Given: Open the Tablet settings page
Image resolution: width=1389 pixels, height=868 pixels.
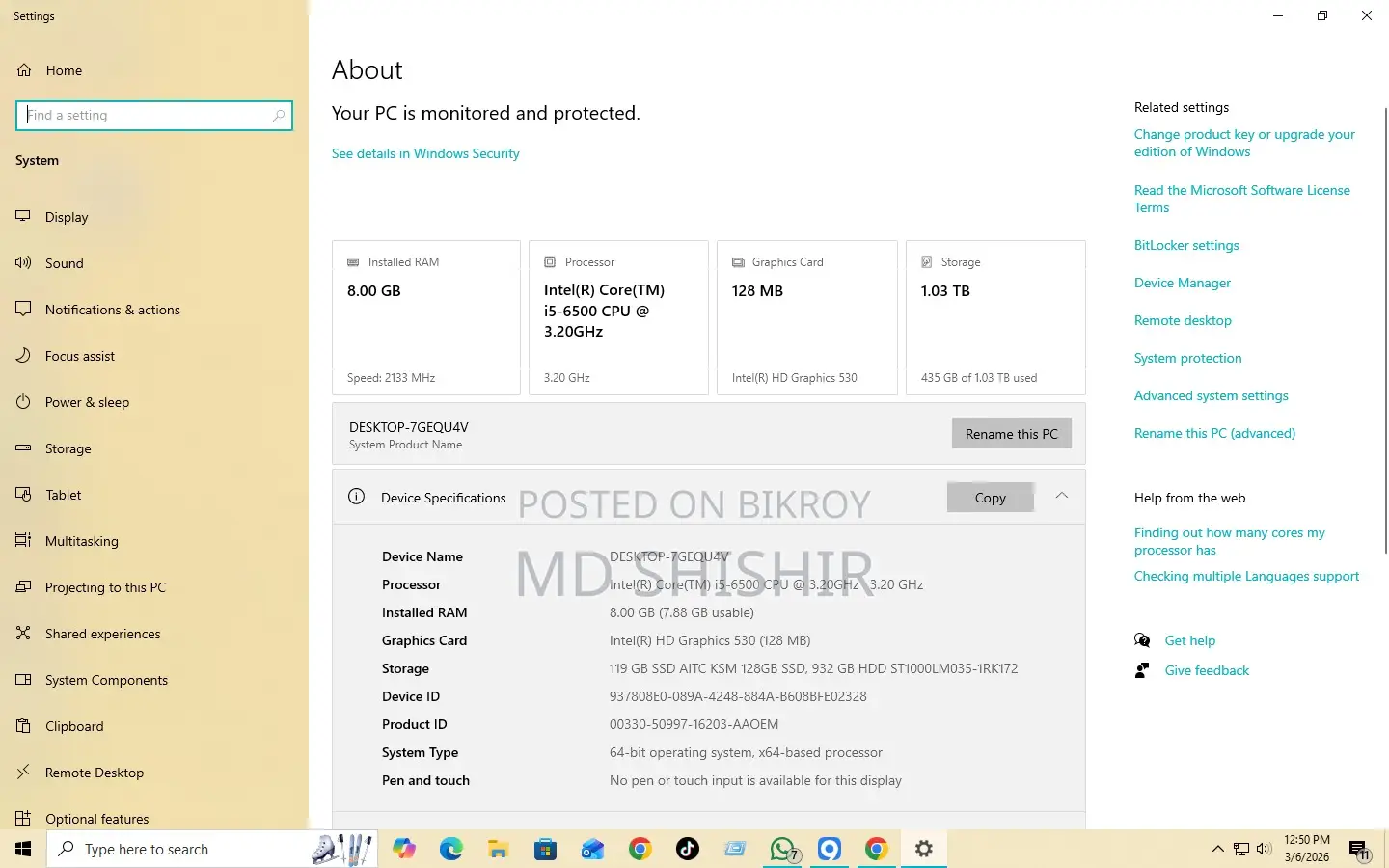Looking at the screenshot, I should click(49, 495).
